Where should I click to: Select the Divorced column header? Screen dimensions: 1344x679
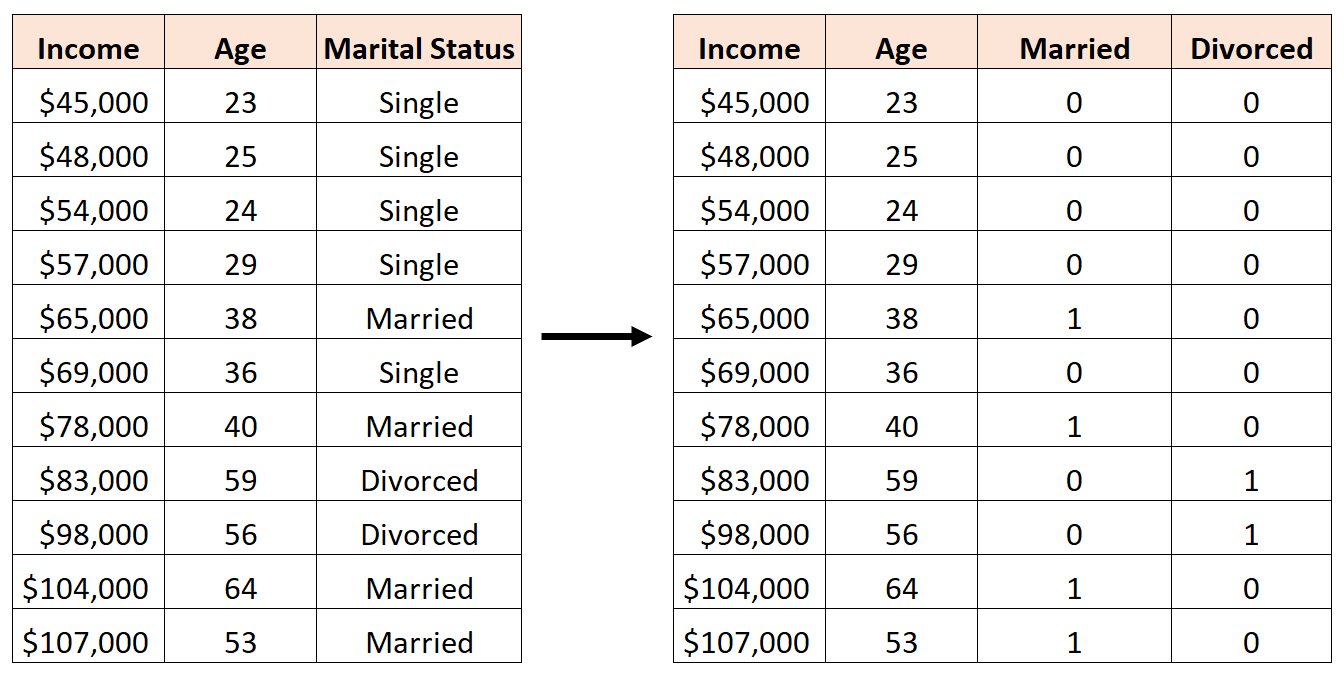(1251, 49)
